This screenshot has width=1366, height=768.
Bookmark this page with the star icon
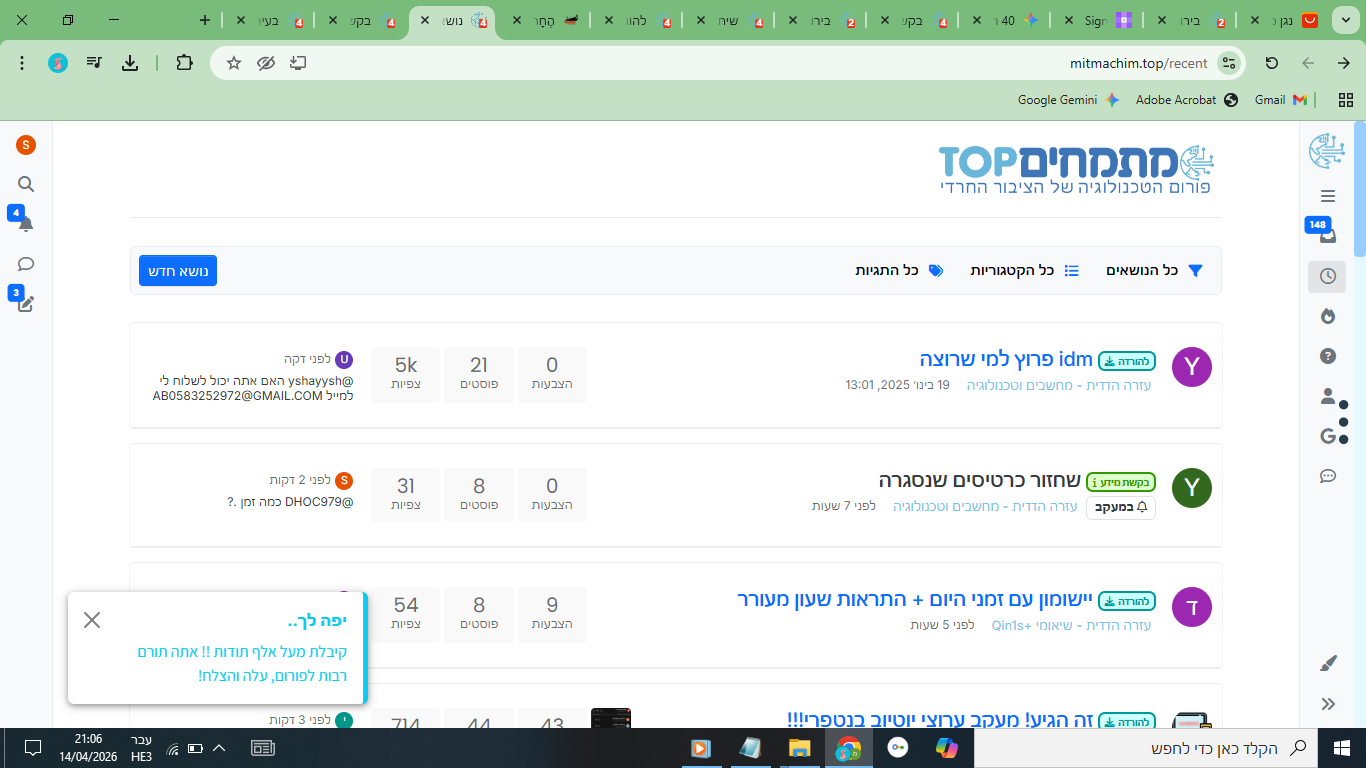point(234,63)
